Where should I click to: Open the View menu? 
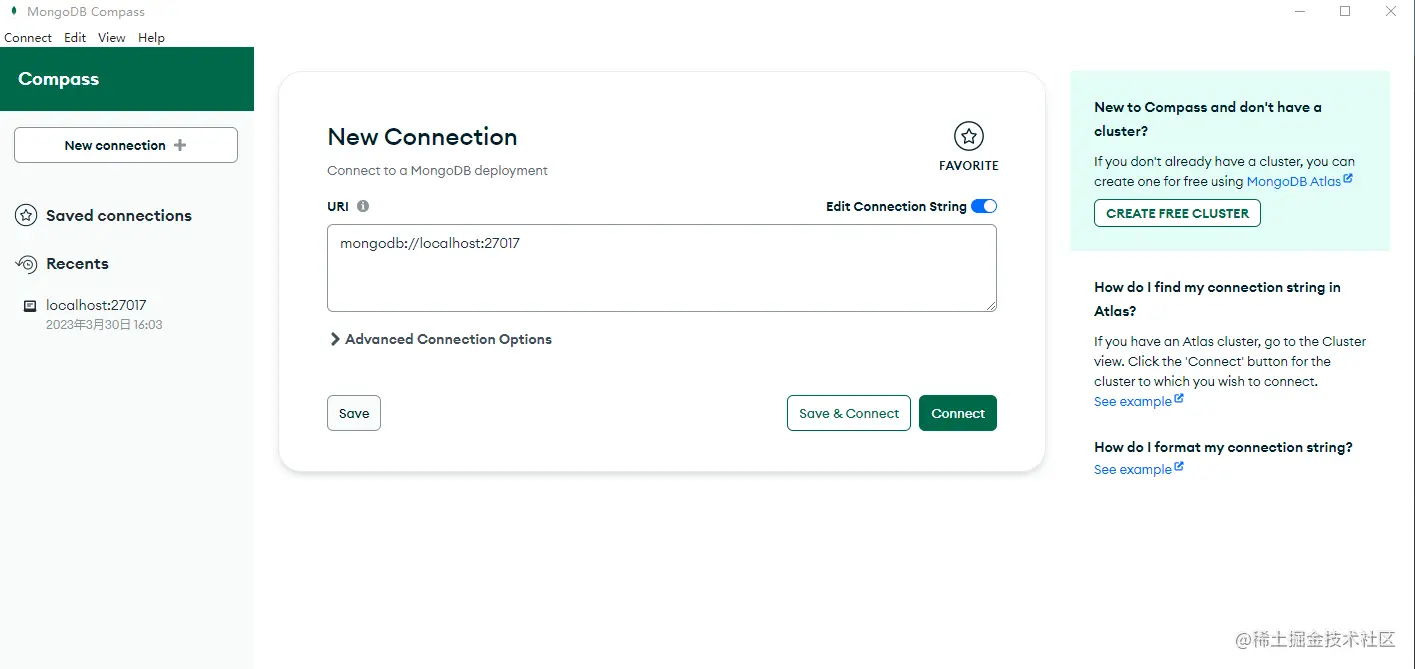[x=111, y=38]
